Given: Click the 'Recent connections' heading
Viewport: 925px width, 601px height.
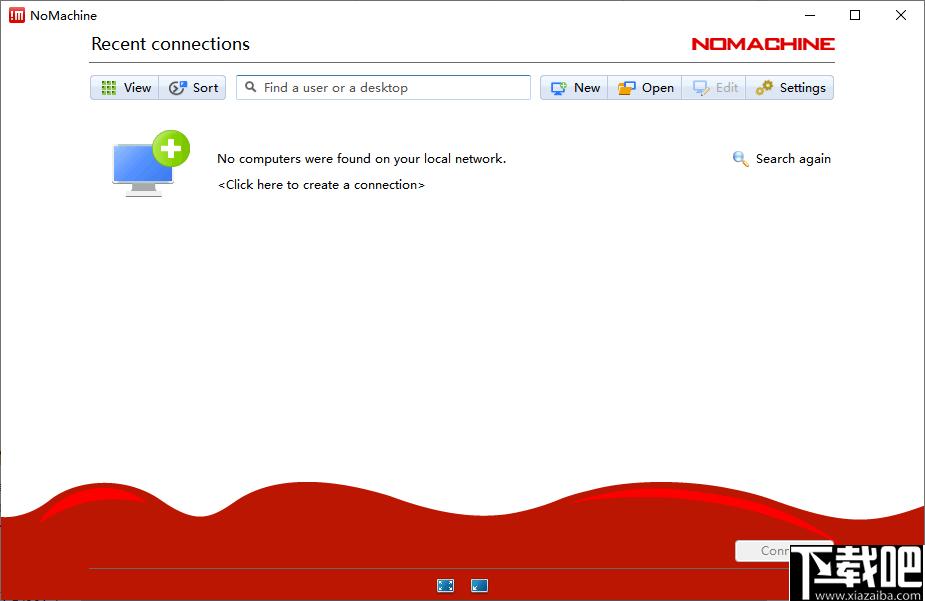Looking at the screenshot, I should [x=170, y=44].
